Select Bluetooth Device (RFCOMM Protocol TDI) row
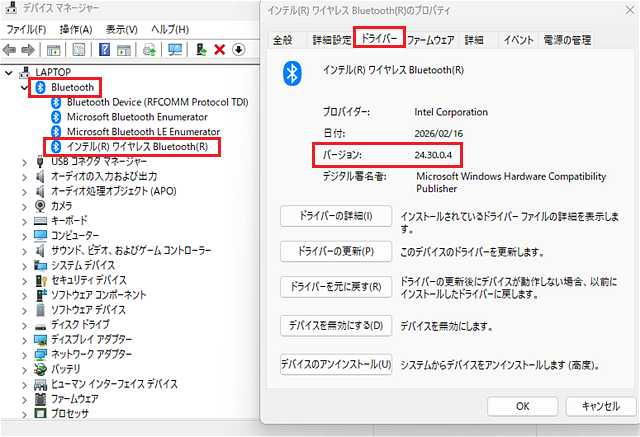The image size is (640, 437). [150, 102]
